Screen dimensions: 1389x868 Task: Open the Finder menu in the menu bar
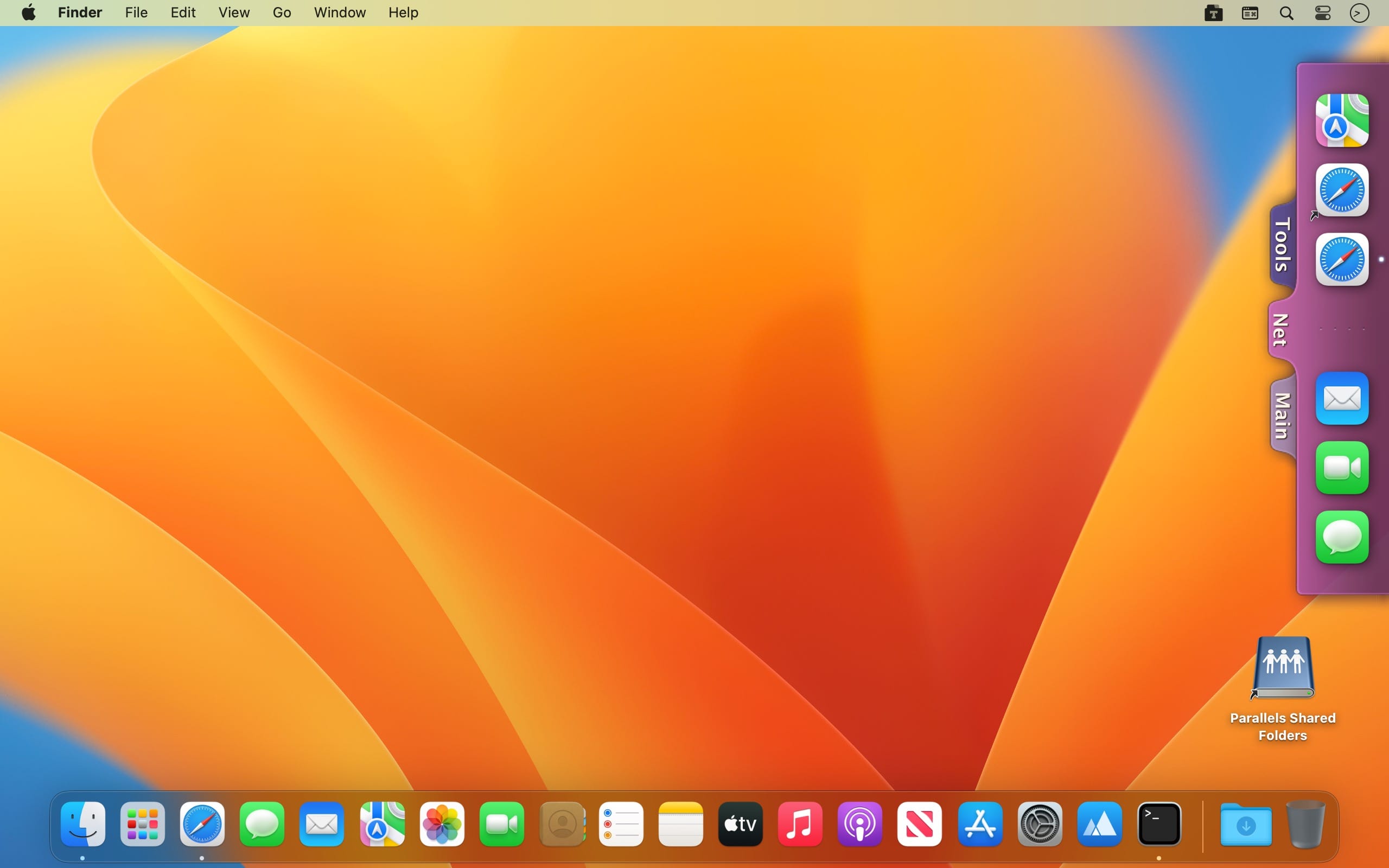pyautogui.click(x=80, y=12)
